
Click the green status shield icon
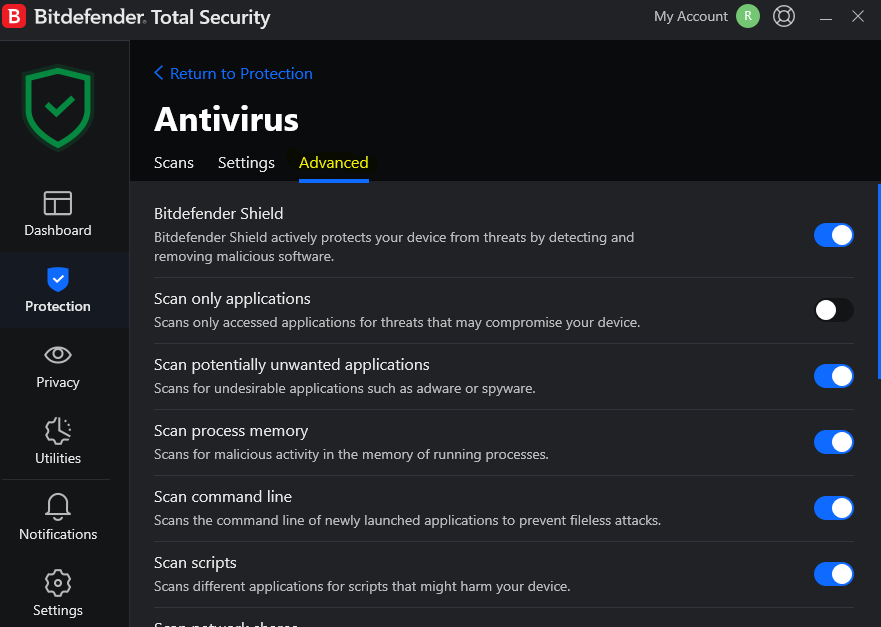click(x=58, y=108)
